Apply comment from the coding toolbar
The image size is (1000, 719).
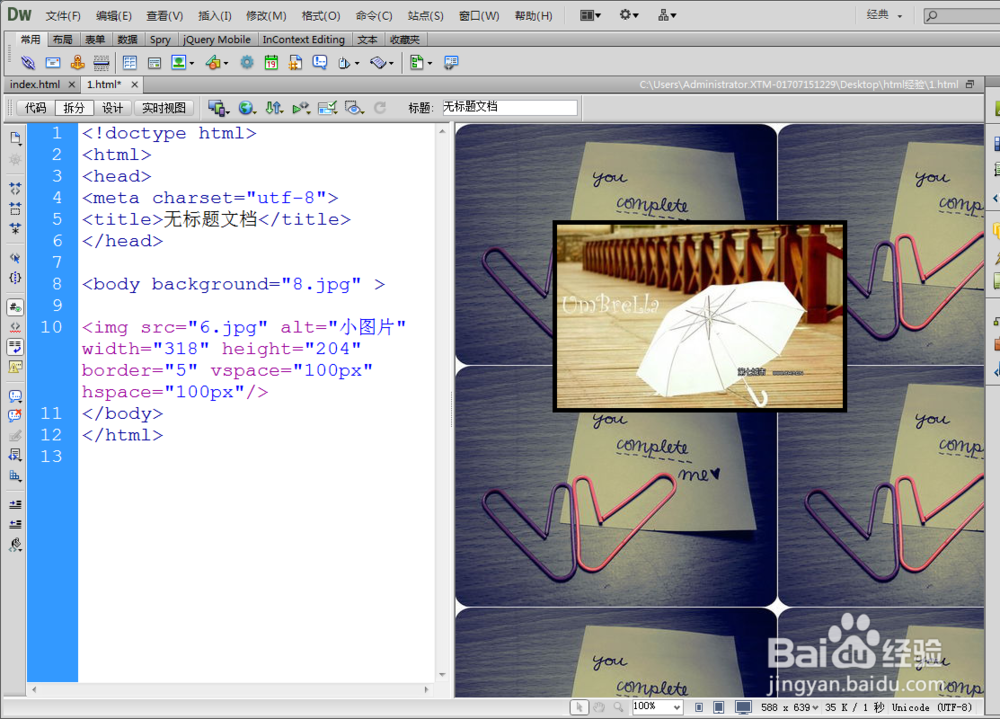(x=15, y=396)
